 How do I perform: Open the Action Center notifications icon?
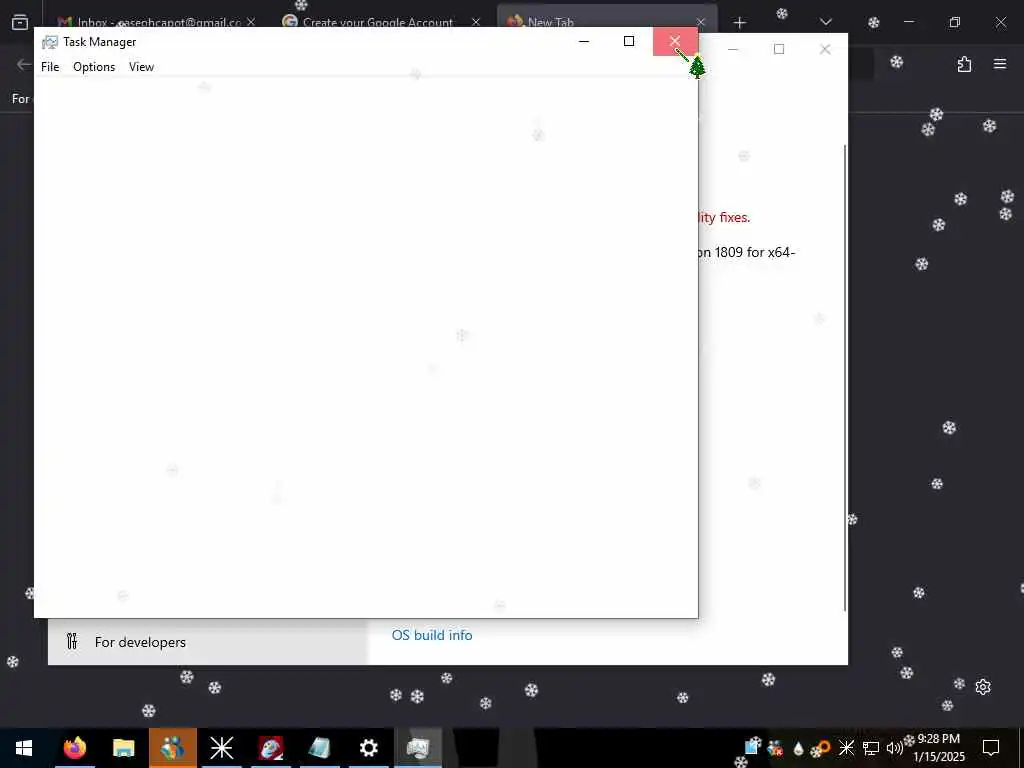point(991,748)
